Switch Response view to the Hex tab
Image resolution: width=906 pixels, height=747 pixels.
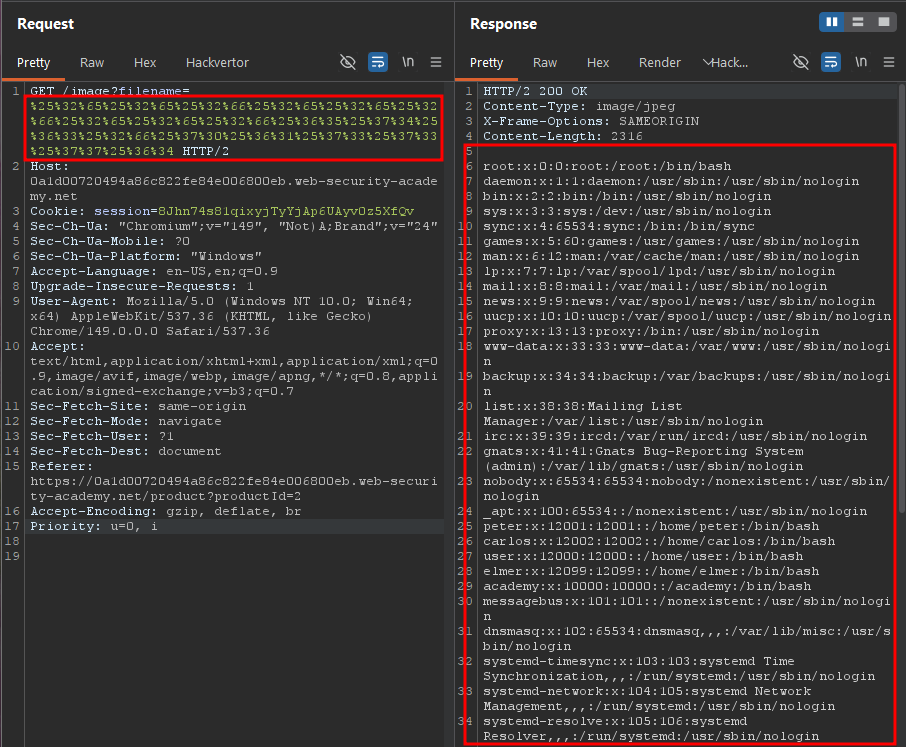[x=598, y=62]
